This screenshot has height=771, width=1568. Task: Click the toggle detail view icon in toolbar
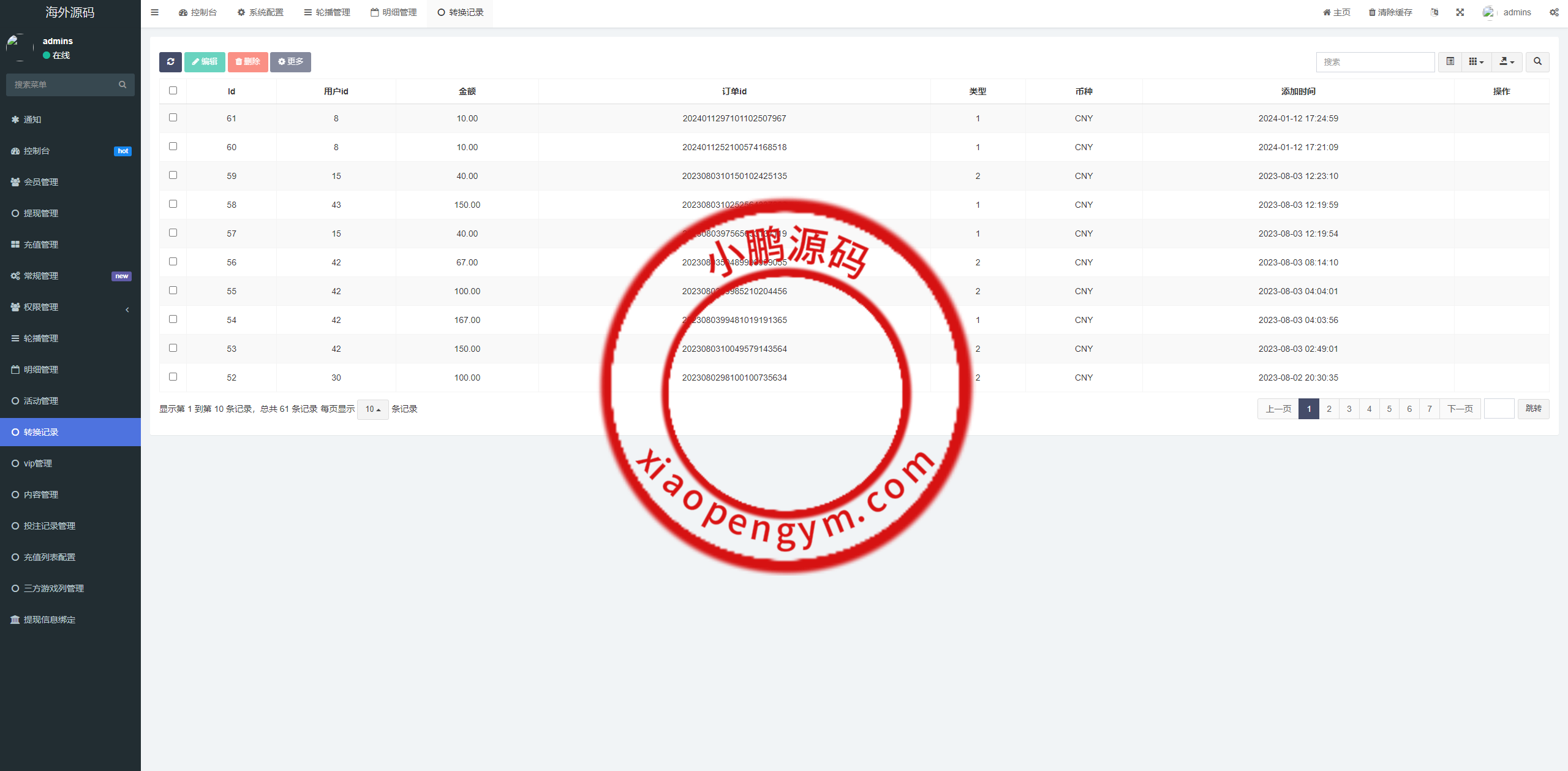(x=1450, y=62)
